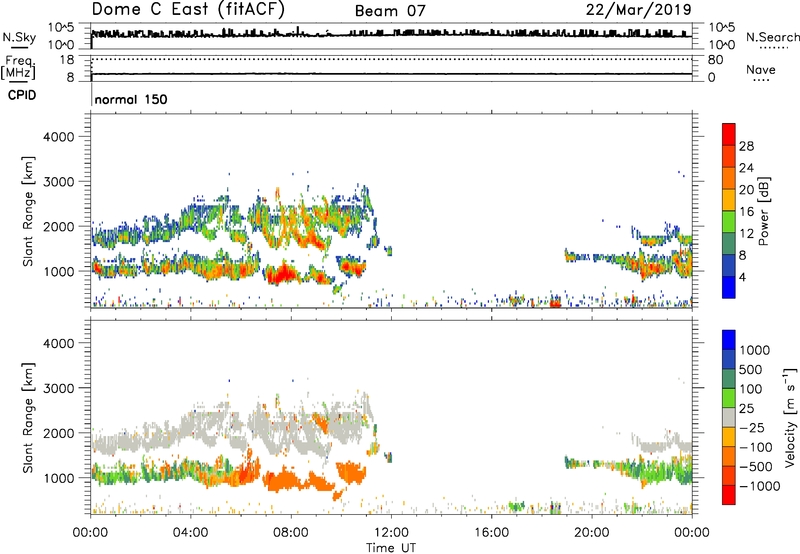Click the 1000 tick label in the power panel
This screenshot has width=800, height=554.
click(x=58, y=271)
